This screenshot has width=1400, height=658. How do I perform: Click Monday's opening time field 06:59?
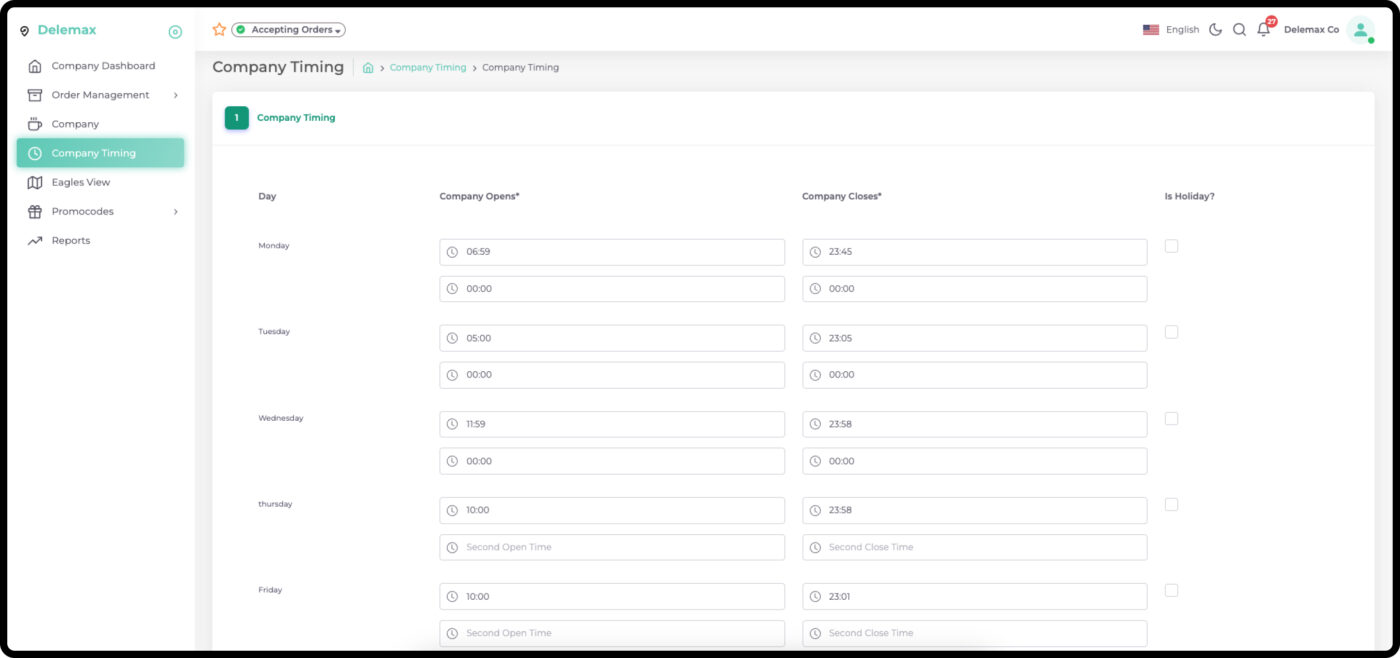pos(612,252)
